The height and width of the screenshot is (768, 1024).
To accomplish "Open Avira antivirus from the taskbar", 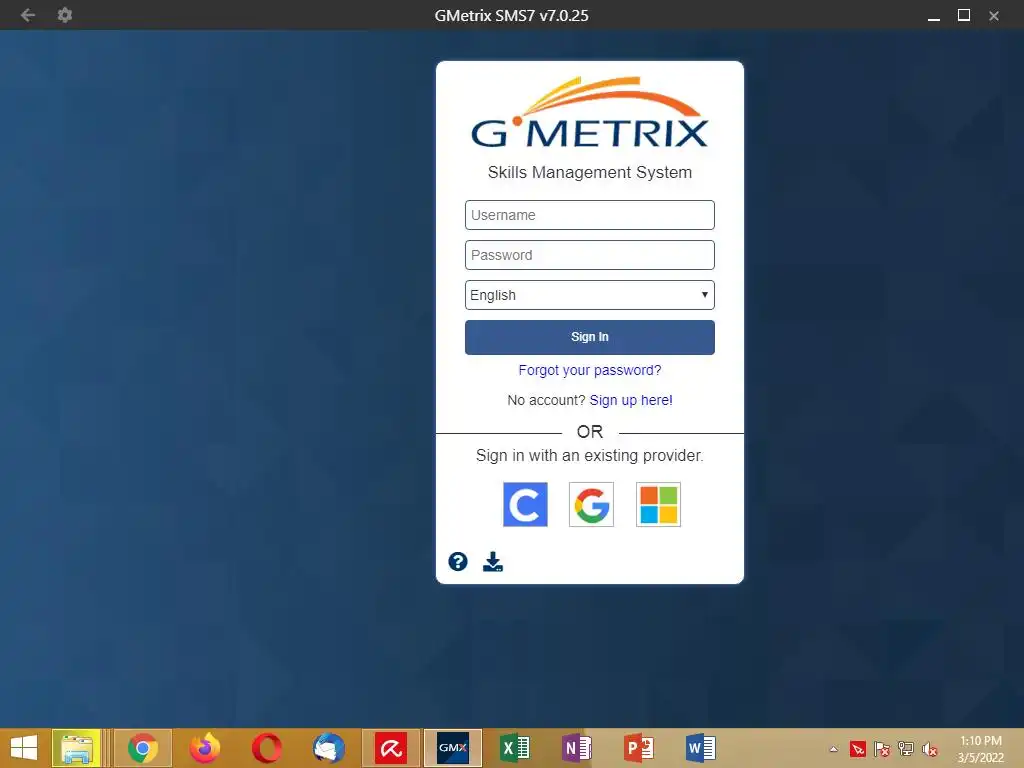I will [391, 748].
